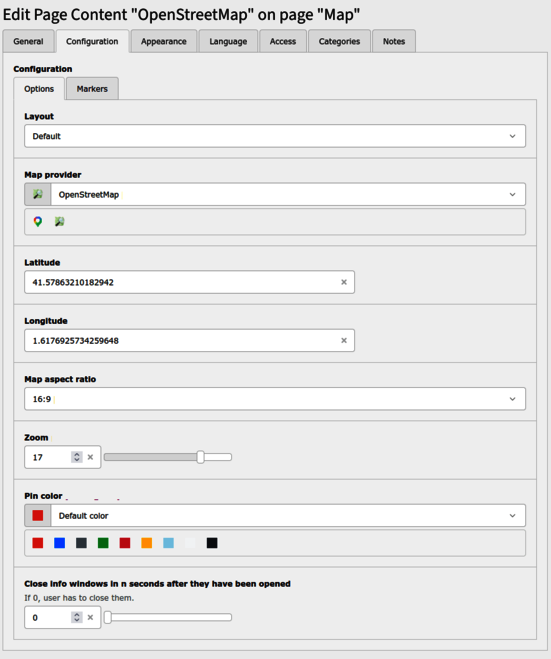Open the Access tab
The image size is (551, 659).
pyautogui.click(x=283, y=41)
